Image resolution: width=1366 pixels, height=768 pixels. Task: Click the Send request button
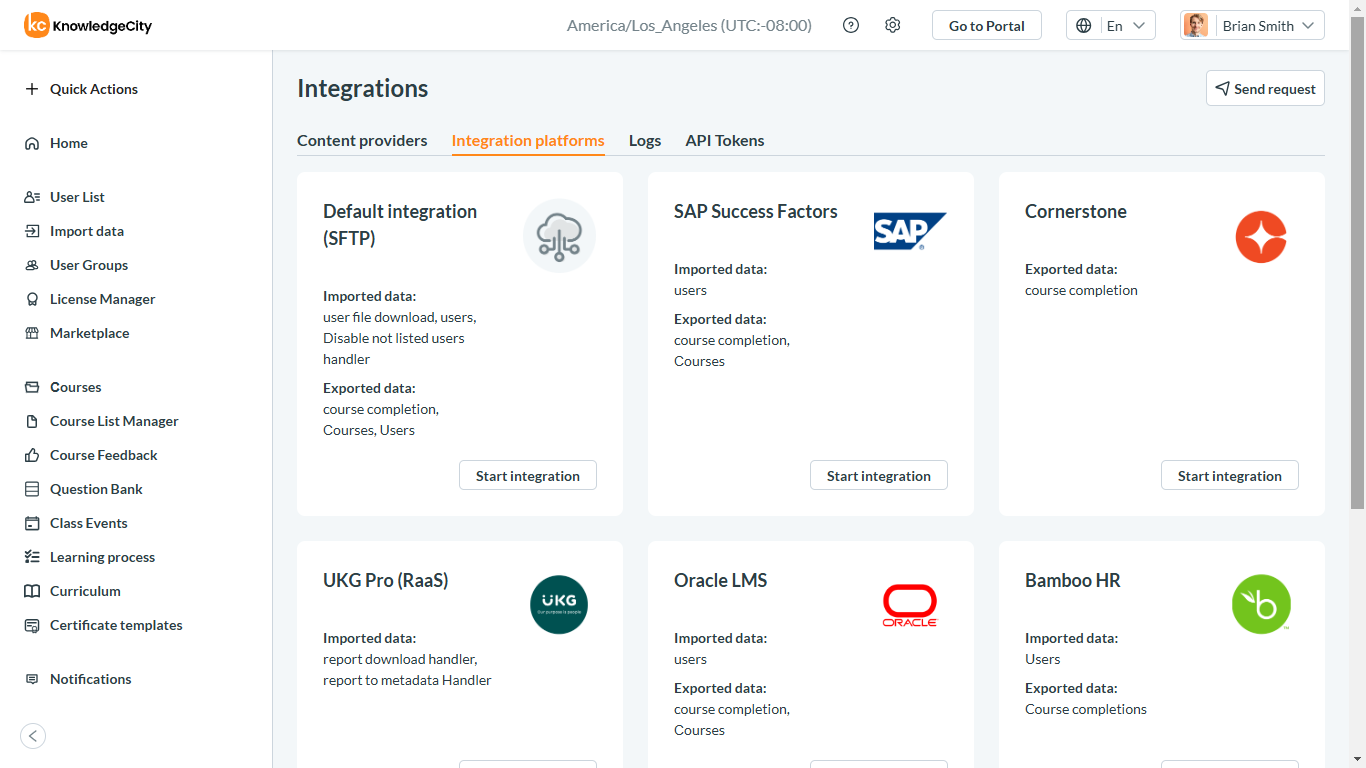tap(1265, 88)
